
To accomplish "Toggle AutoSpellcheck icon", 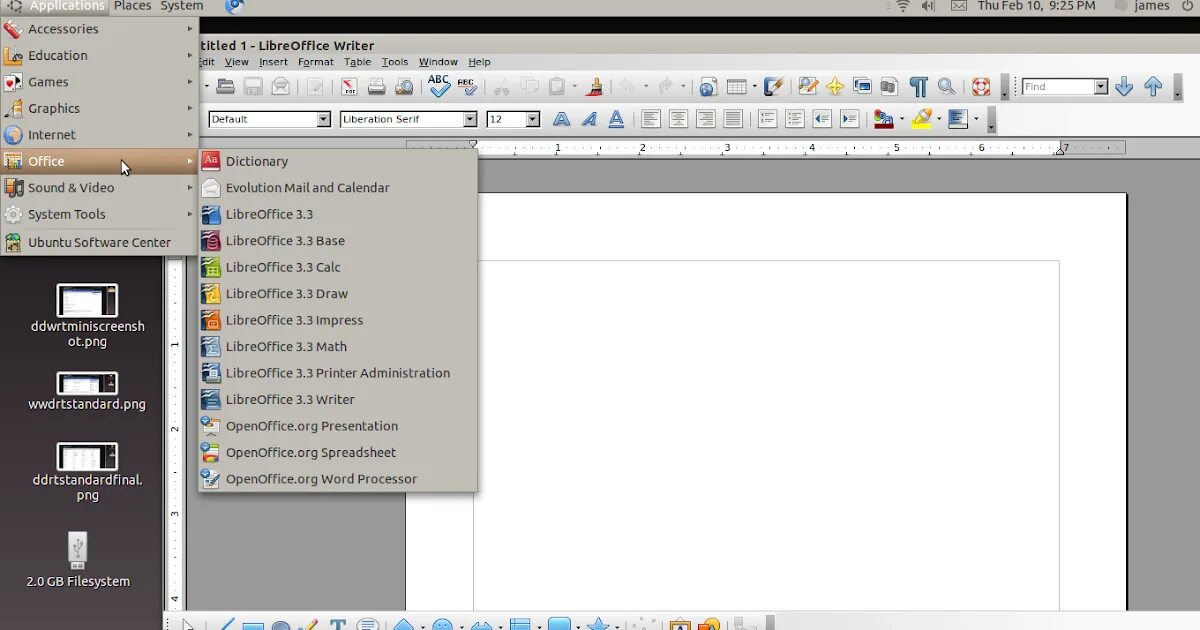I will [467, 86].
